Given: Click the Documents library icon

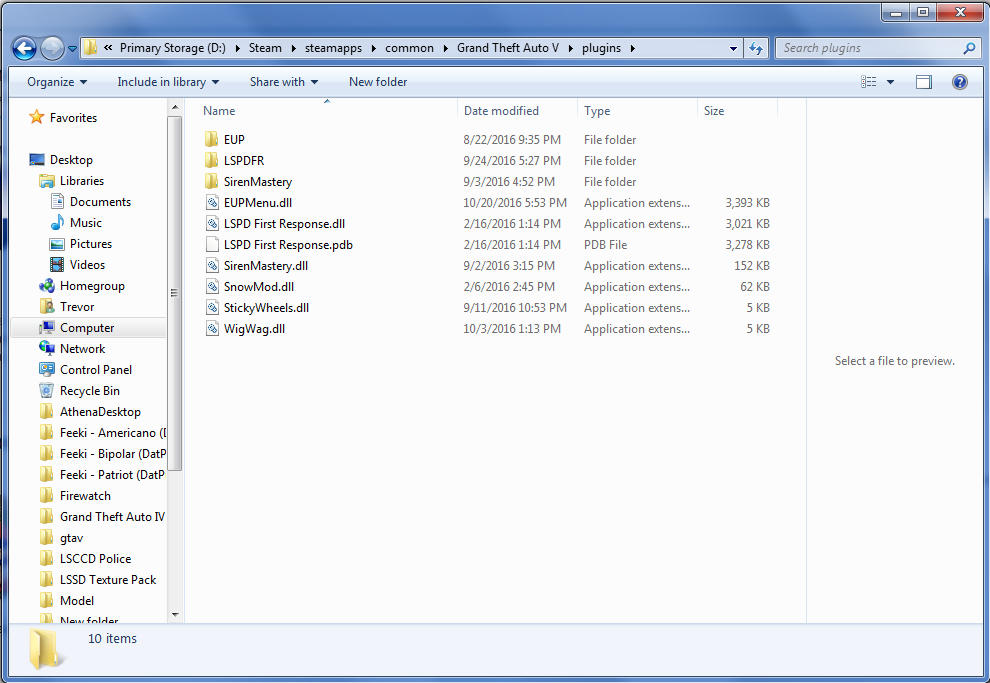Looking at the screenshot, I should click(57, 201).
